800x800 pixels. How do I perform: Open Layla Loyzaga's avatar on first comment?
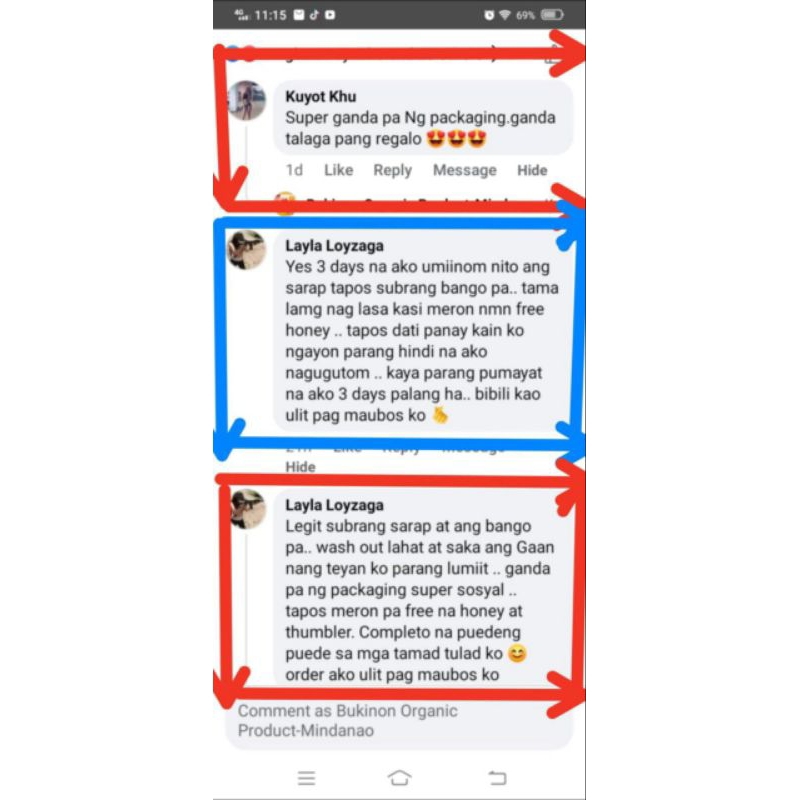[x=246, y=250]
